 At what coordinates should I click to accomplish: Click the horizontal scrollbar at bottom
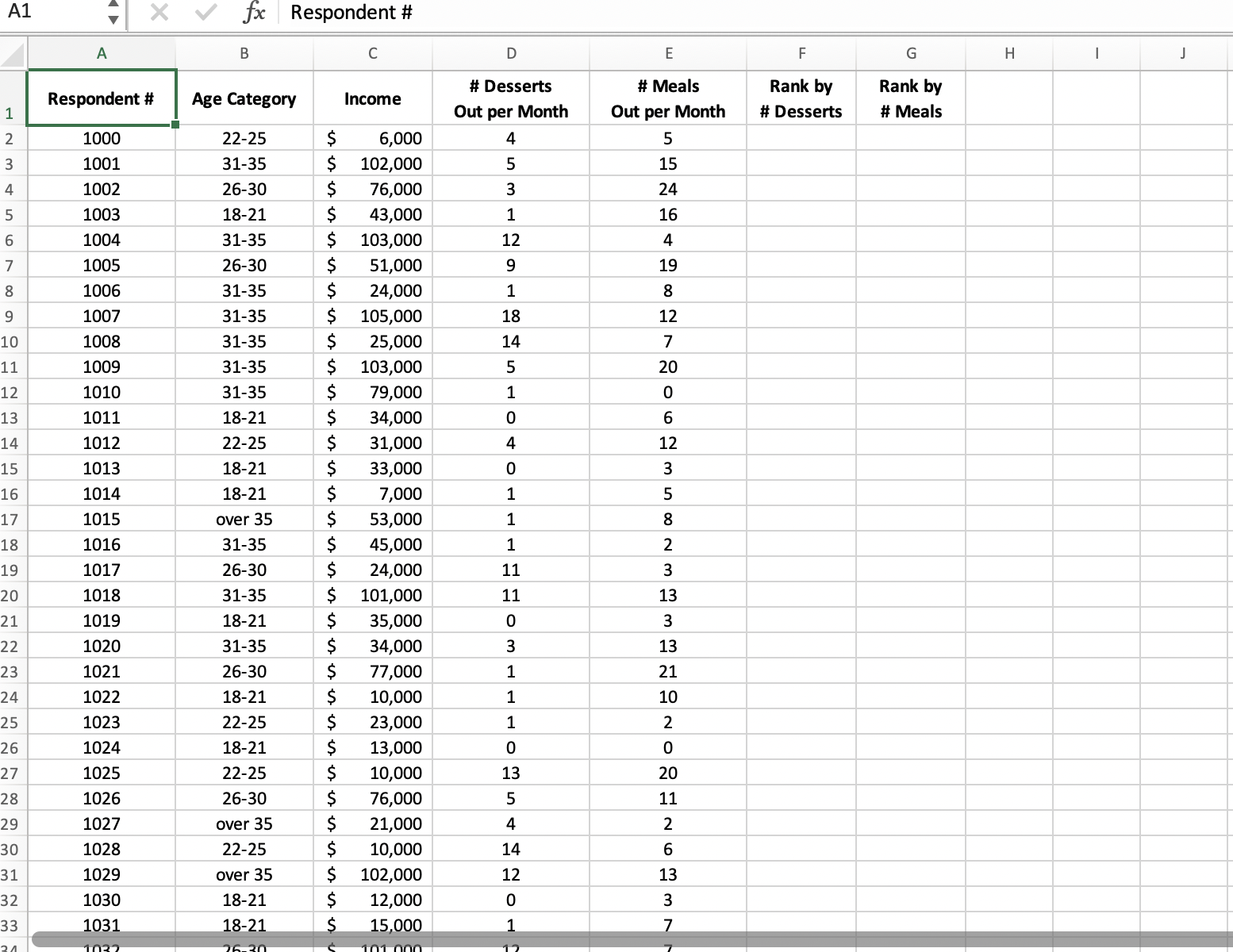[x=632, y=939]
